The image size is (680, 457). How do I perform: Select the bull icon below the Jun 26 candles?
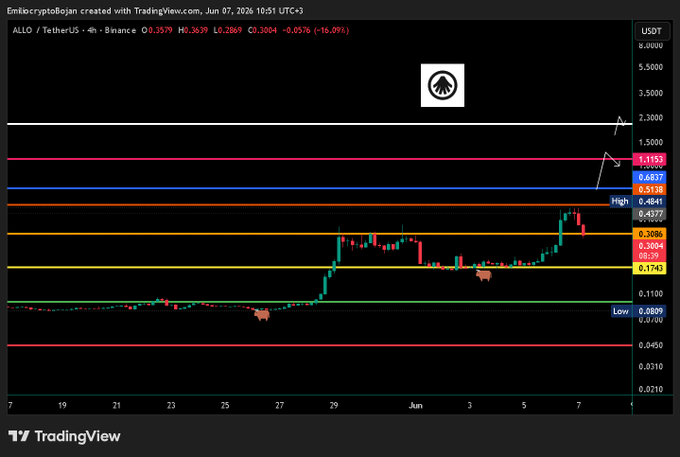pos(262,315)
